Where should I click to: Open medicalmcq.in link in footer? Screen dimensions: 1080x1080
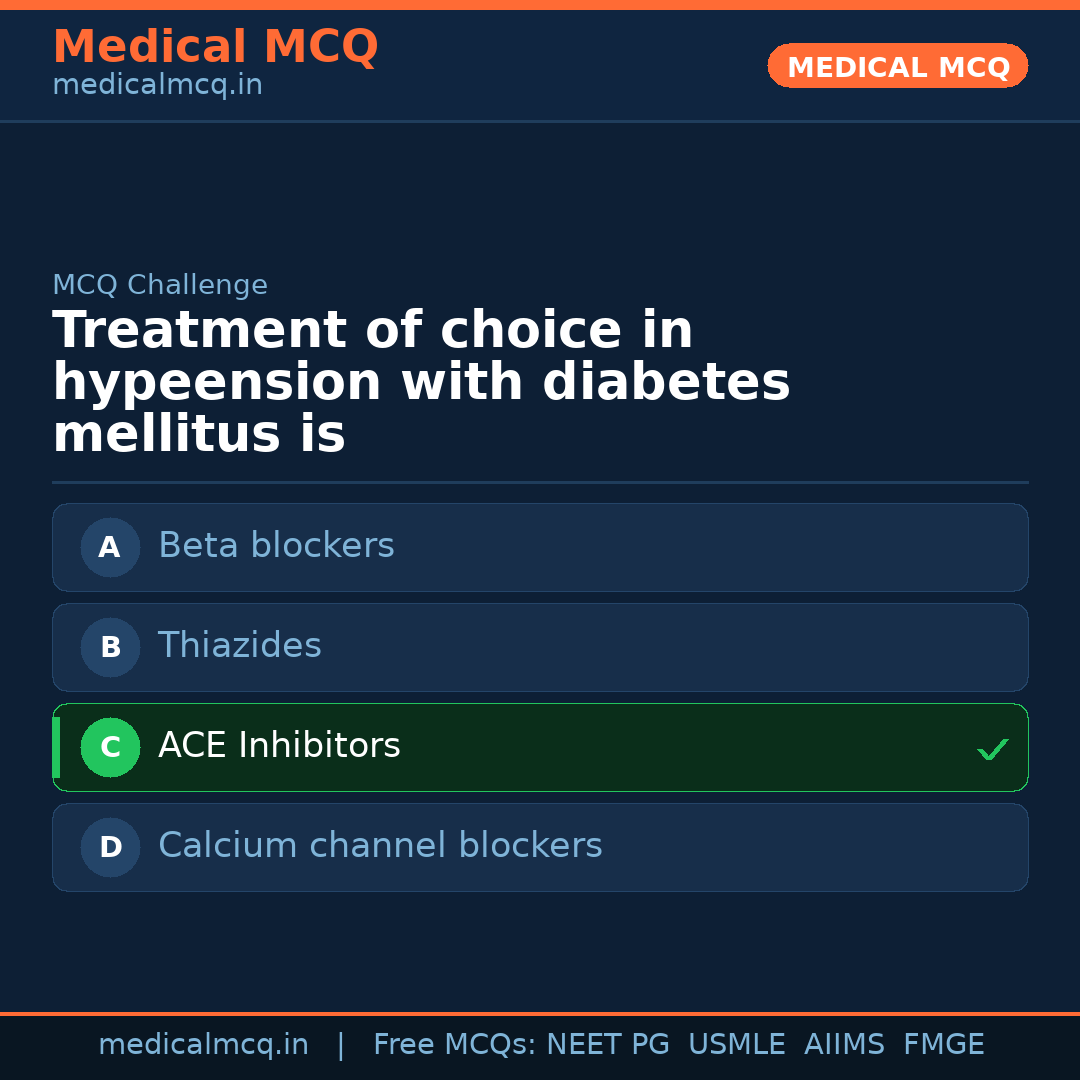coord(203,1045)
